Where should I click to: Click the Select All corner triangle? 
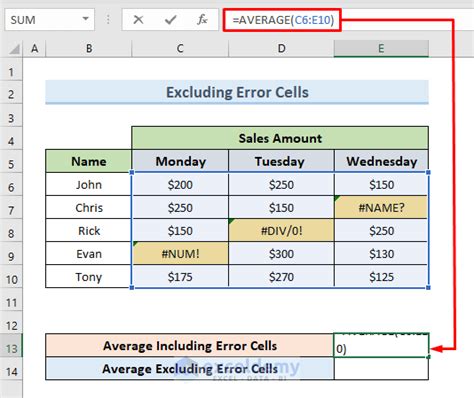point(14,49)
